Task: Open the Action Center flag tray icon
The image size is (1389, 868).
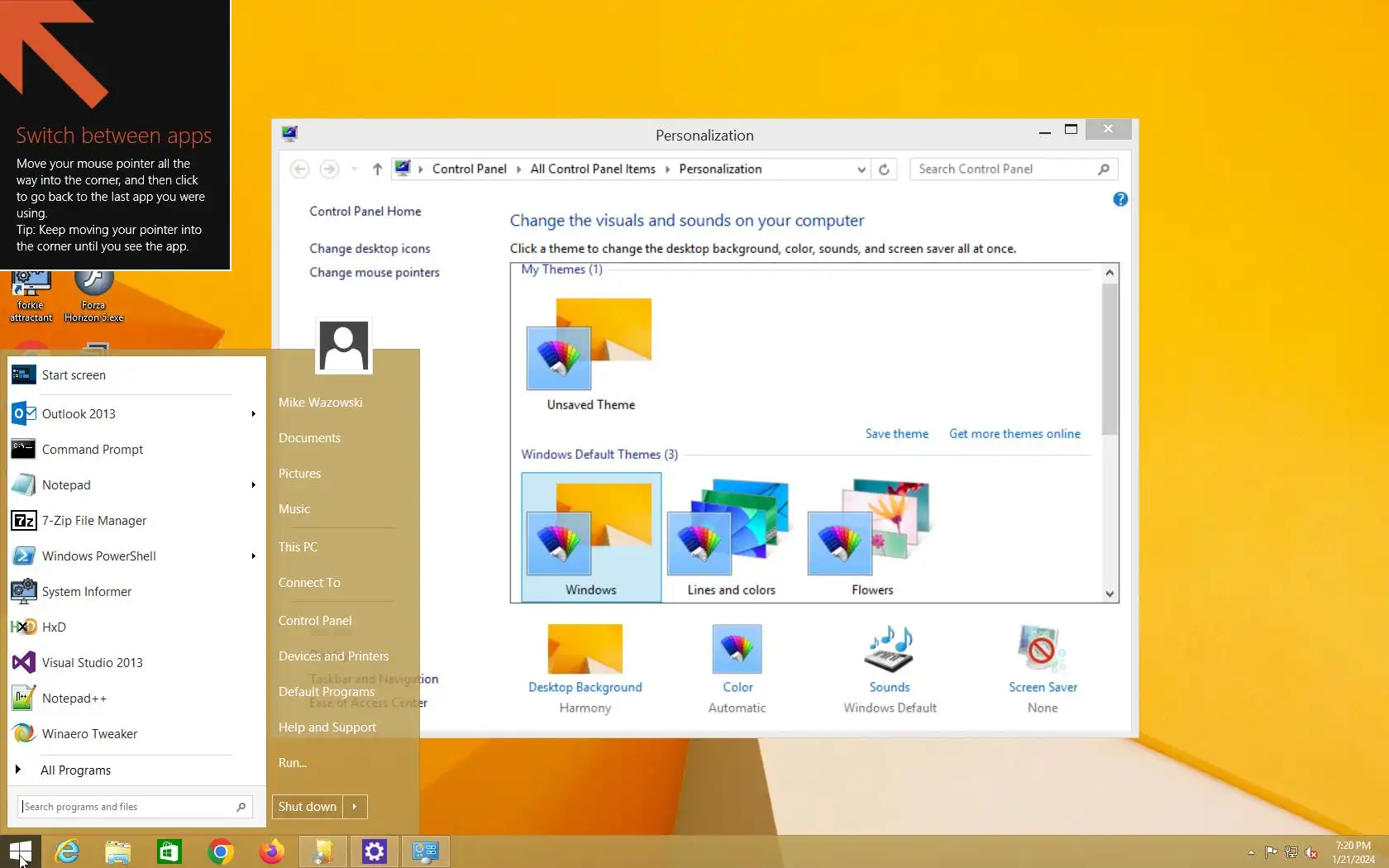Action: (x=1271, y=852)
